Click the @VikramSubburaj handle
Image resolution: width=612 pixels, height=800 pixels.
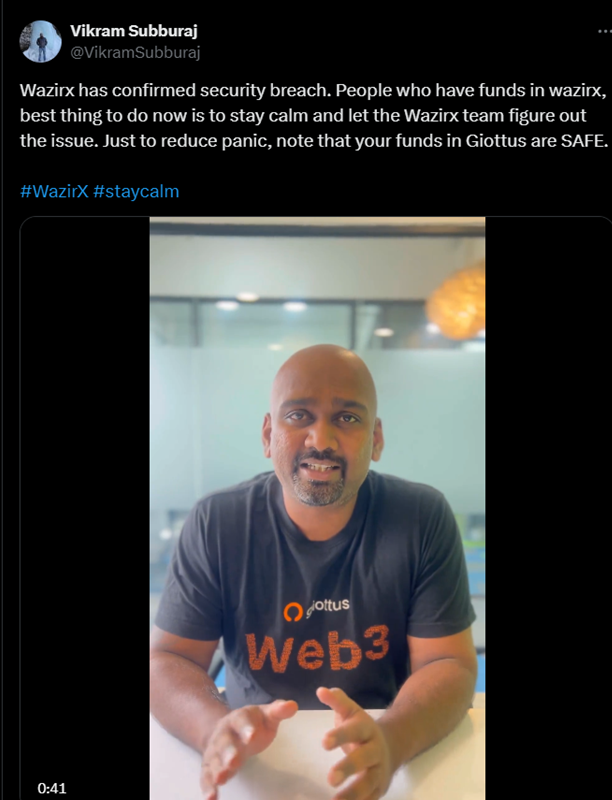click(135, 52)
